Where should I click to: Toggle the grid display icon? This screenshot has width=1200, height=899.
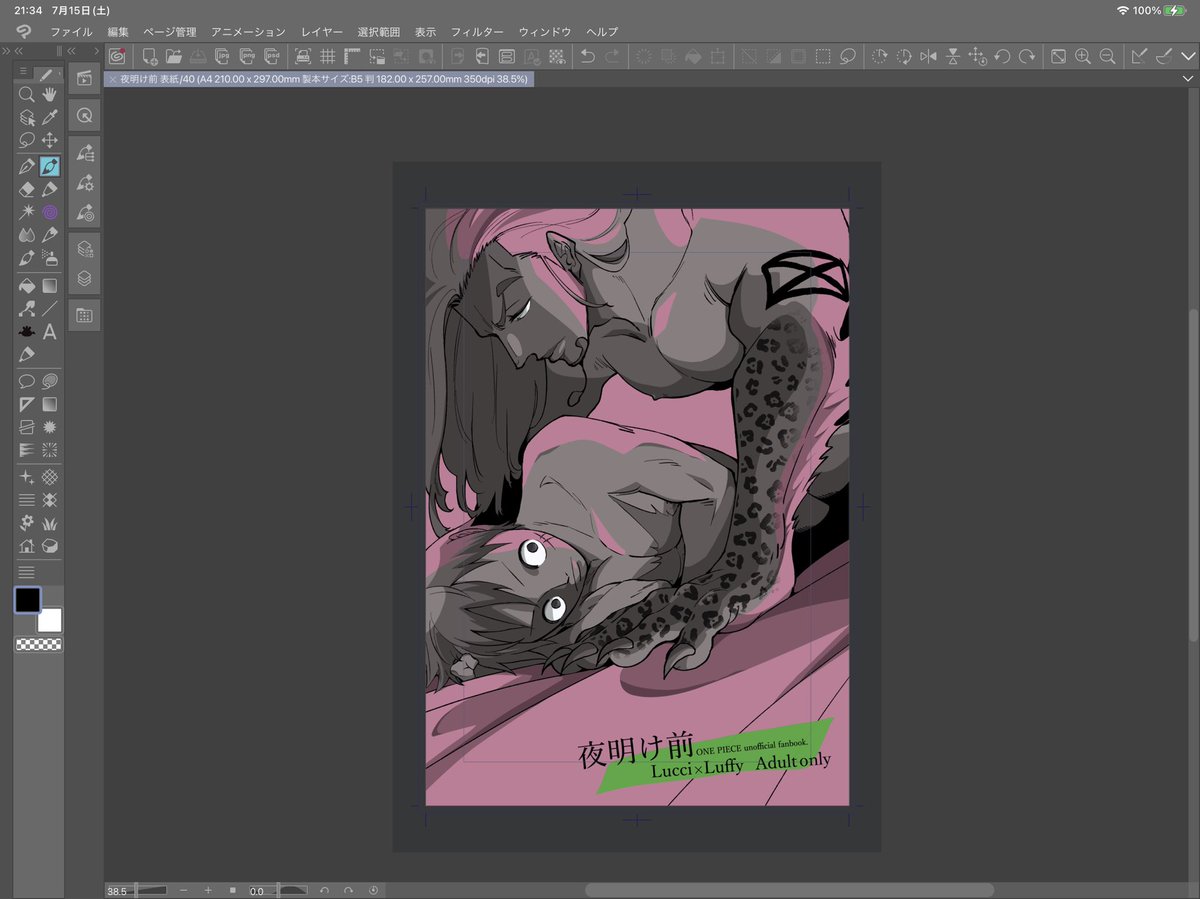pos(328,57)
